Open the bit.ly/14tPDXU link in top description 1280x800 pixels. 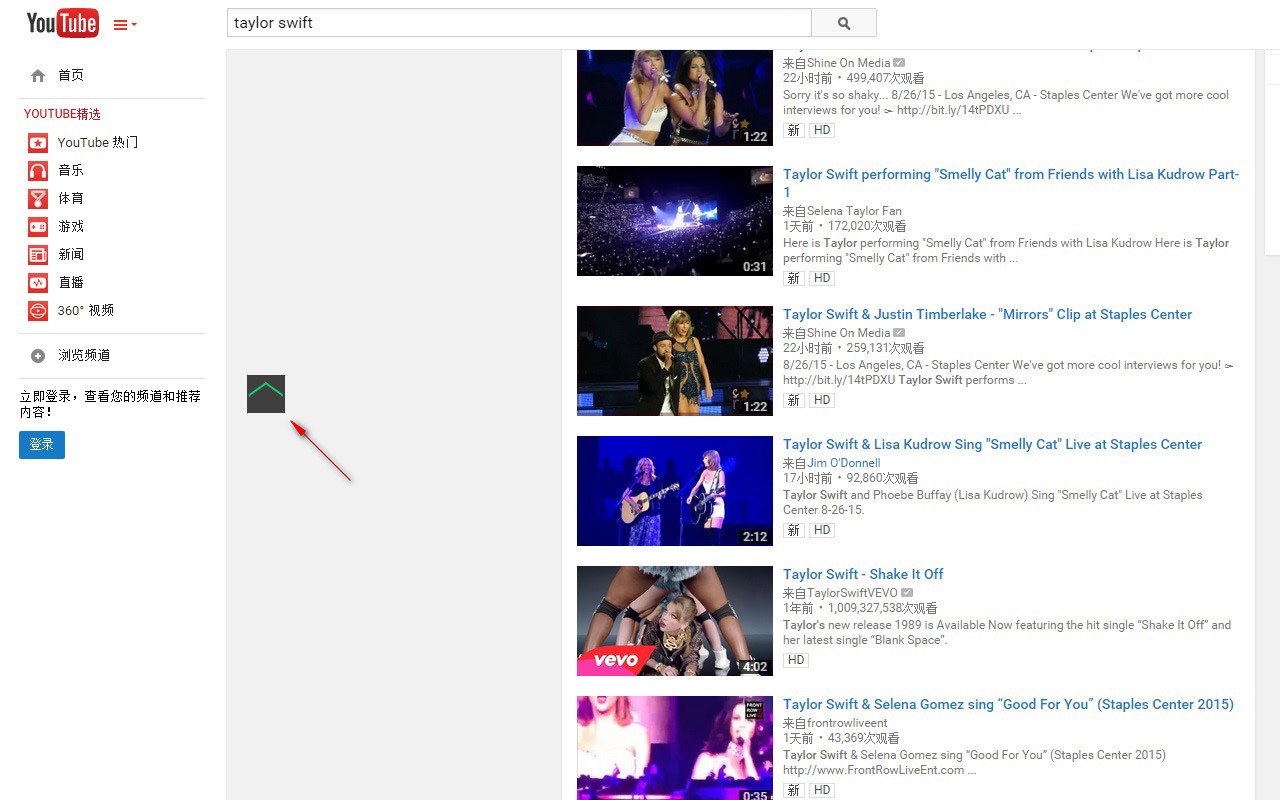tap(953, 110)
